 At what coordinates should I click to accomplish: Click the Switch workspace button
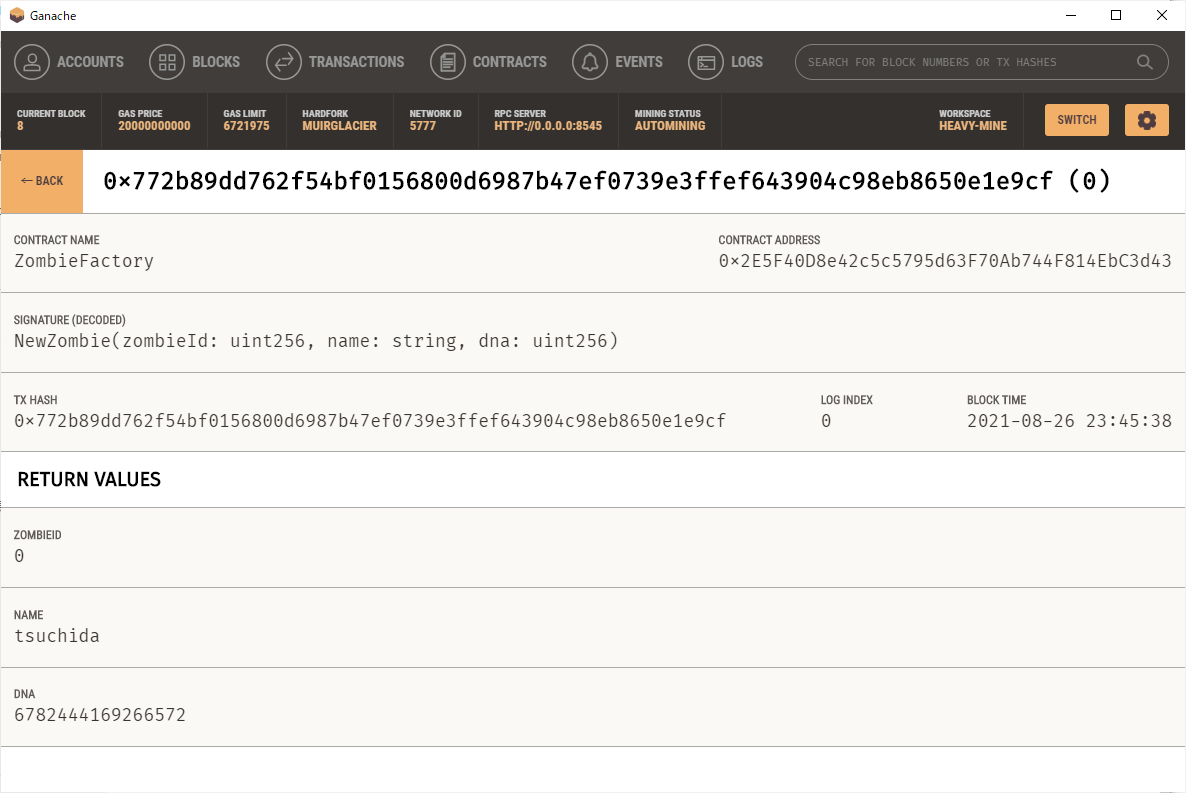[x=1077, y=120]
